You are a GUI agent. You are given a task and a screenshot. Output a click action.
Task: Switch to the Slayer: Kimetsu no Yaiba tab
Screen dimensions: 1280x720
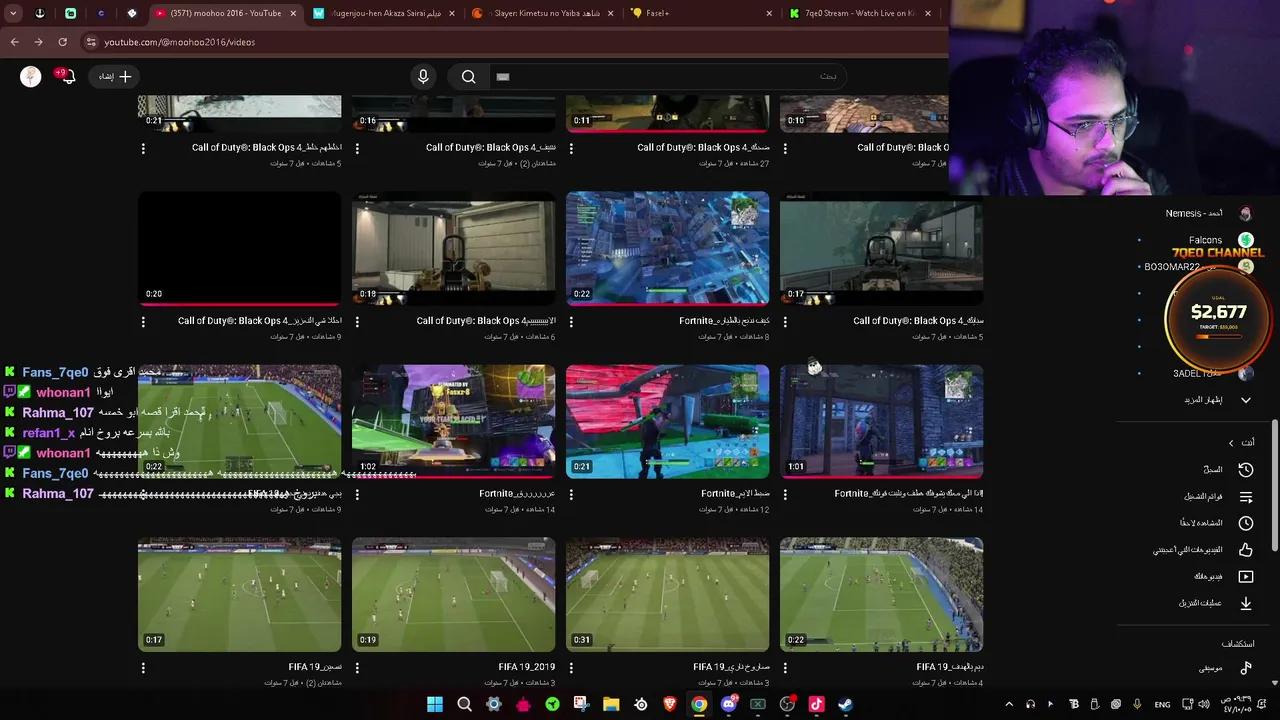click(541, 13)
